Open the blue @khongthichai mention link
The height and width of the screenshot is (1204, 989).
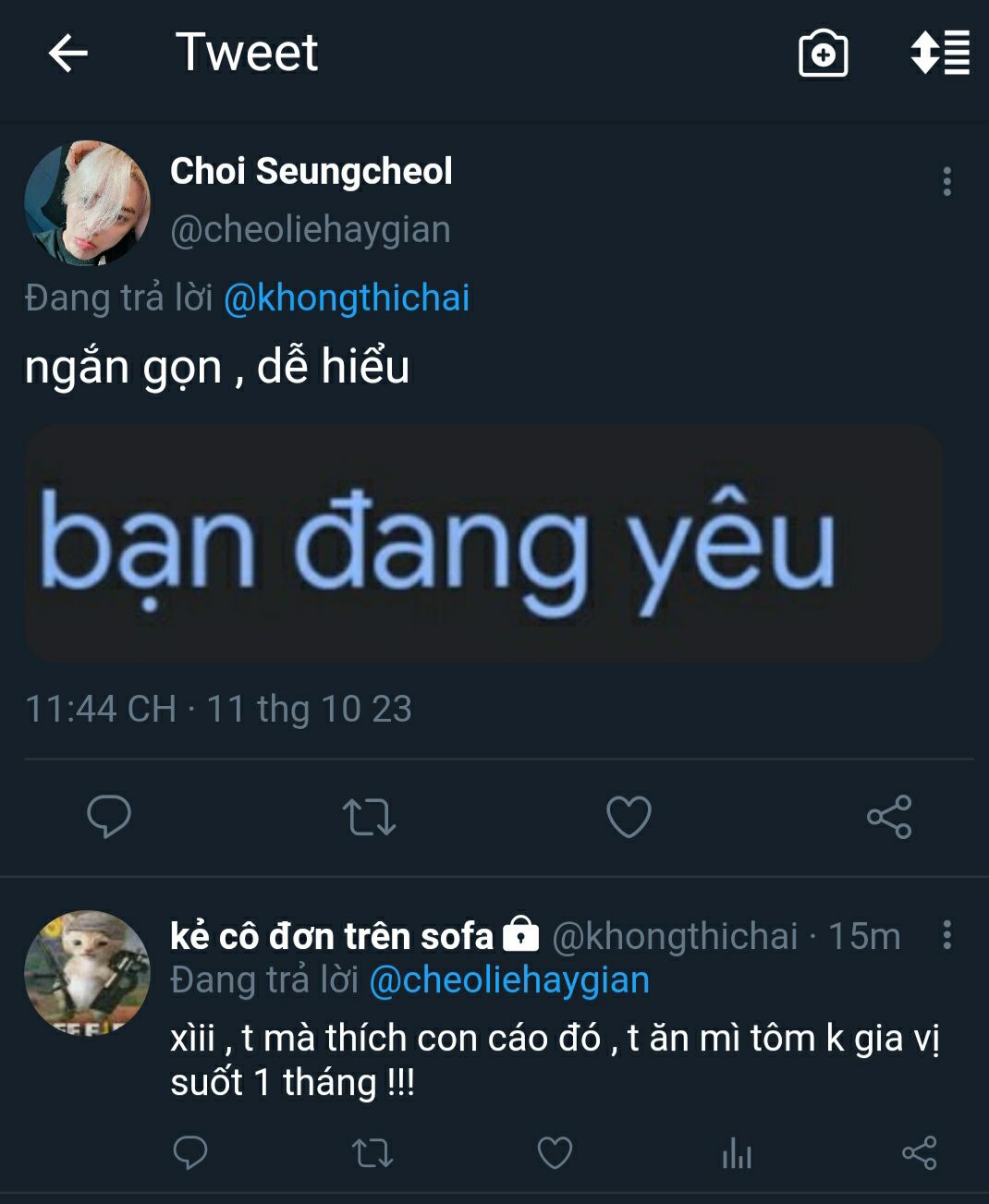(x=347, y=298)
